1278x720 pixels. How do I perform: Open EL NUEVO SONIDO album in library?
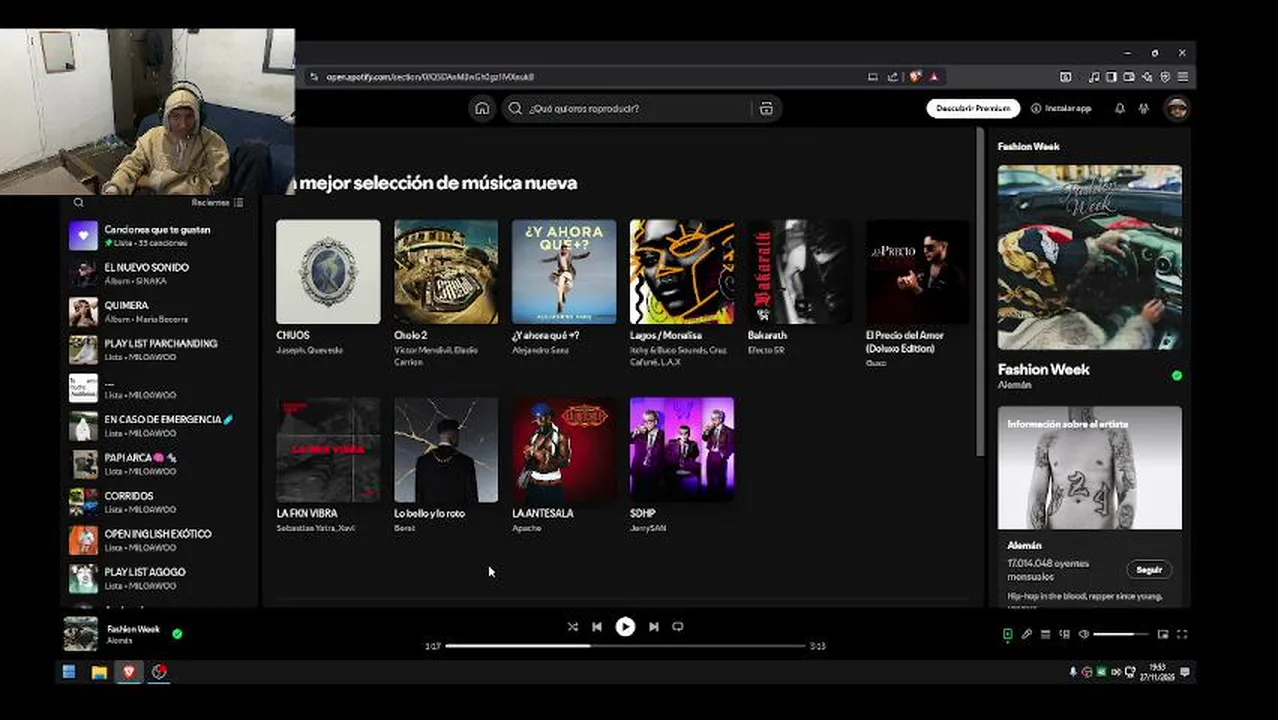click(160, 274)
